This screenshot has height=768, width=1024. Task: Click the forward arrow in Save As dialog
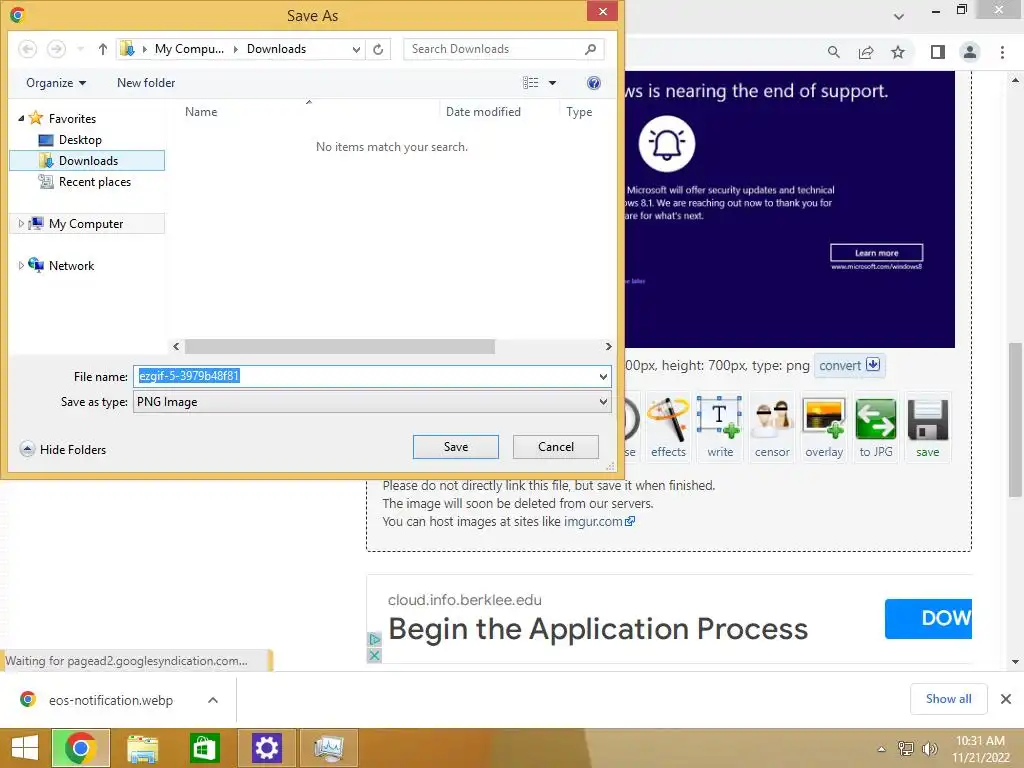point(56,49)
